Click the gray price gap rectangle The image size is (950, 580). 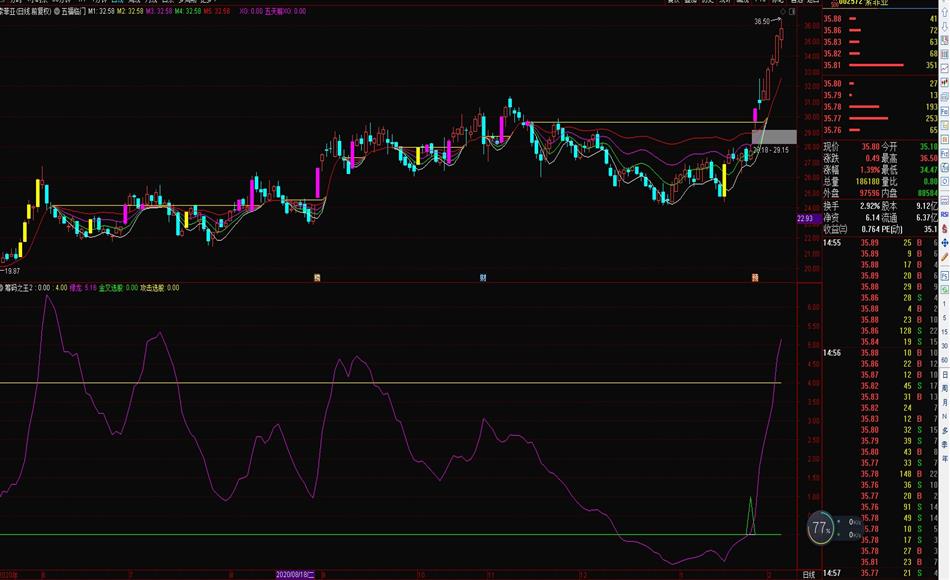pyautogui.click(x=781, y=137)
